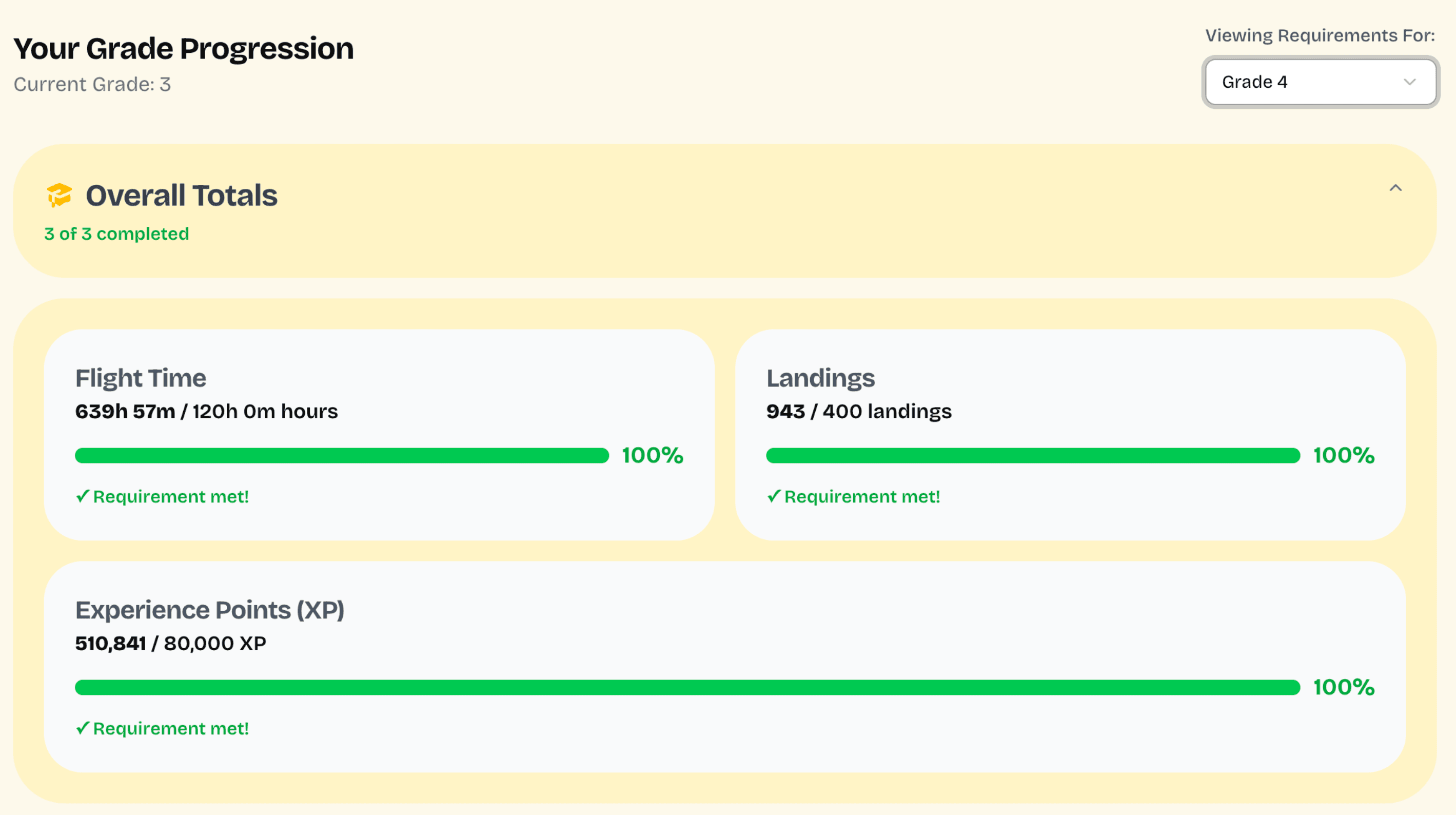
Task: Click the 100% label in Experience Points card
Action: pos(1344,687)
